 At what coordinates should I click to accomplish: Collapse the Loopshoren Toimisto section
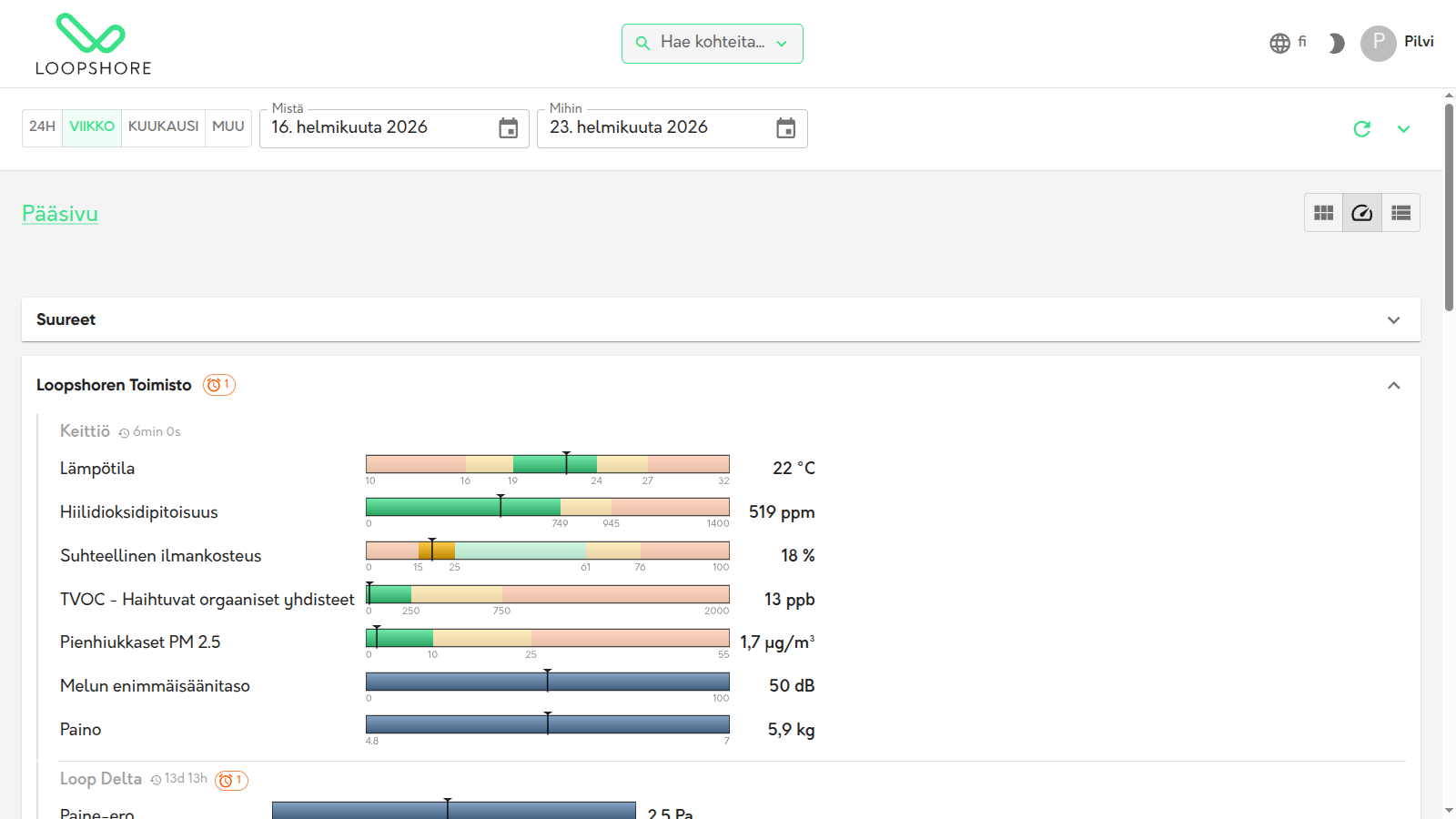pyautogui.click(x=1393, y=386)
